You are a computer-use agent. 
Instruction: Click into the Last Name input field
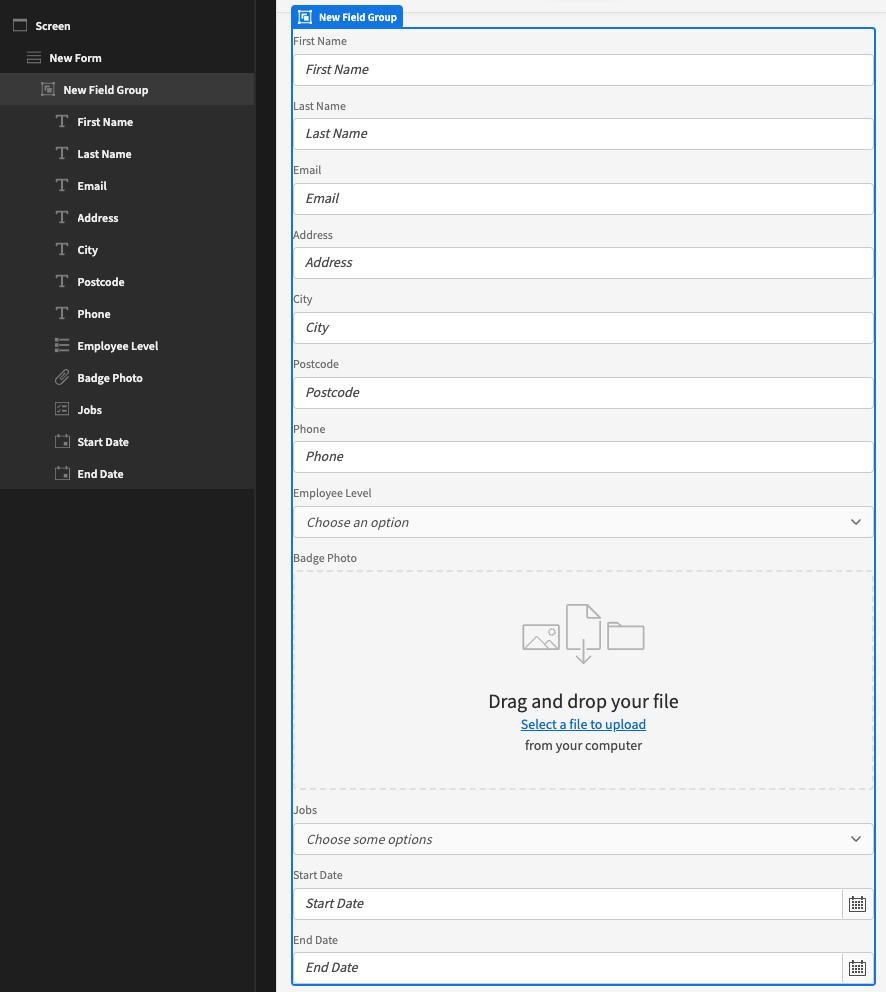coord(583,134)
